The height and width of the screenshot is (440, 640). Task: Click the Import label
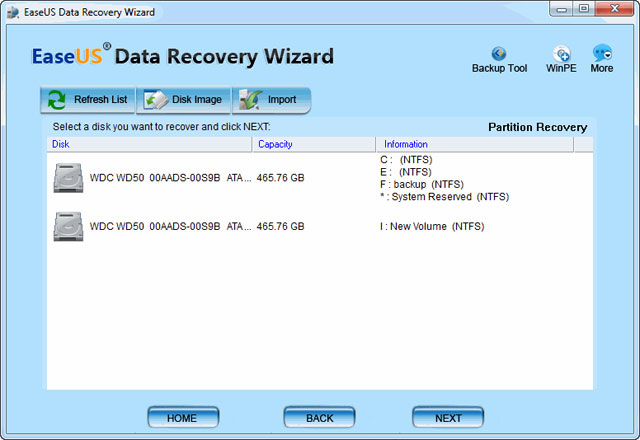coord(282,100)
